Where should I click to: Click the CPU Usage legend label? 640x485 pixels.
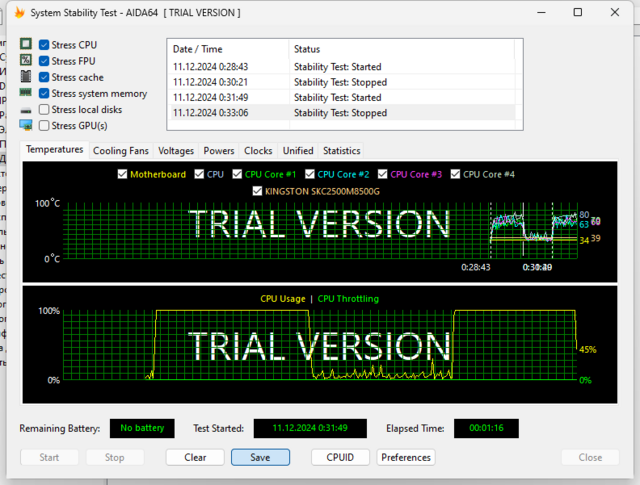[283, 299]
